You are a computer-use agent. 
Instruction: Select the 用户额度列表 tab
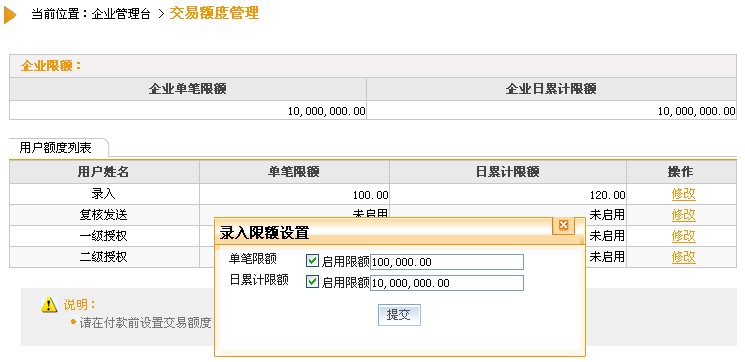point(55,148)
